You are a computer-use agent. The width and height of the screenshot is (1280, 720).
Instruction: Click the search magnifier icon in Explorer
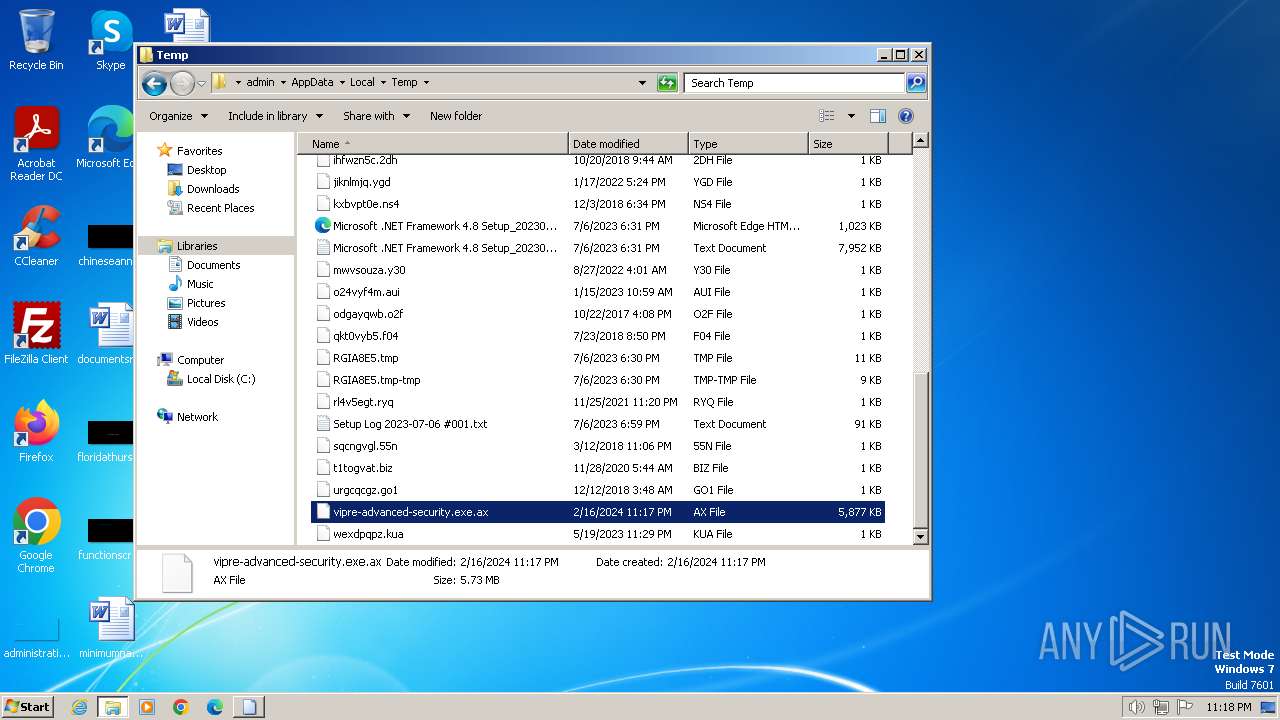(915, 83)
